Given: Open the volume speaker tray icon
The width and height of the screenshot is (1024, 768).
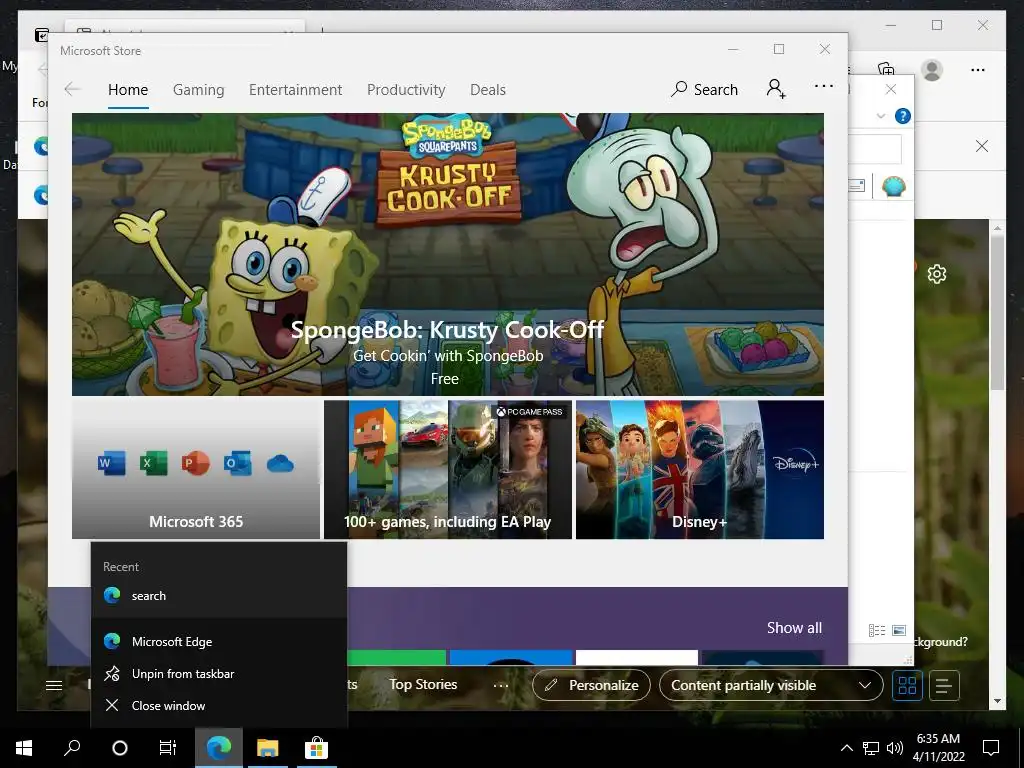Looking at the screenshot, I should pyautogui.click(x=895, y=748).
